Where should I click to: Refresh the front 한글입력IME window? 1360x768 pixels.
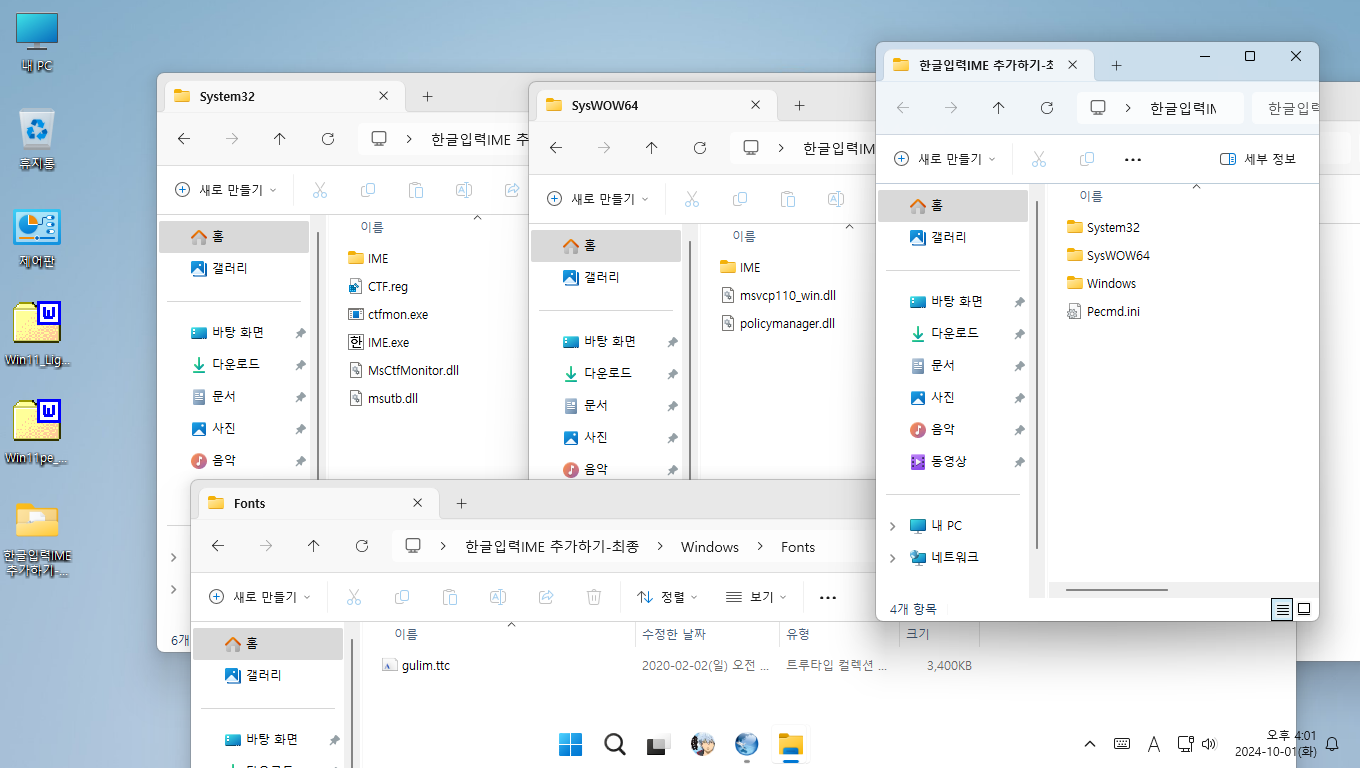pyautogui.click(x=1047, y=108)
